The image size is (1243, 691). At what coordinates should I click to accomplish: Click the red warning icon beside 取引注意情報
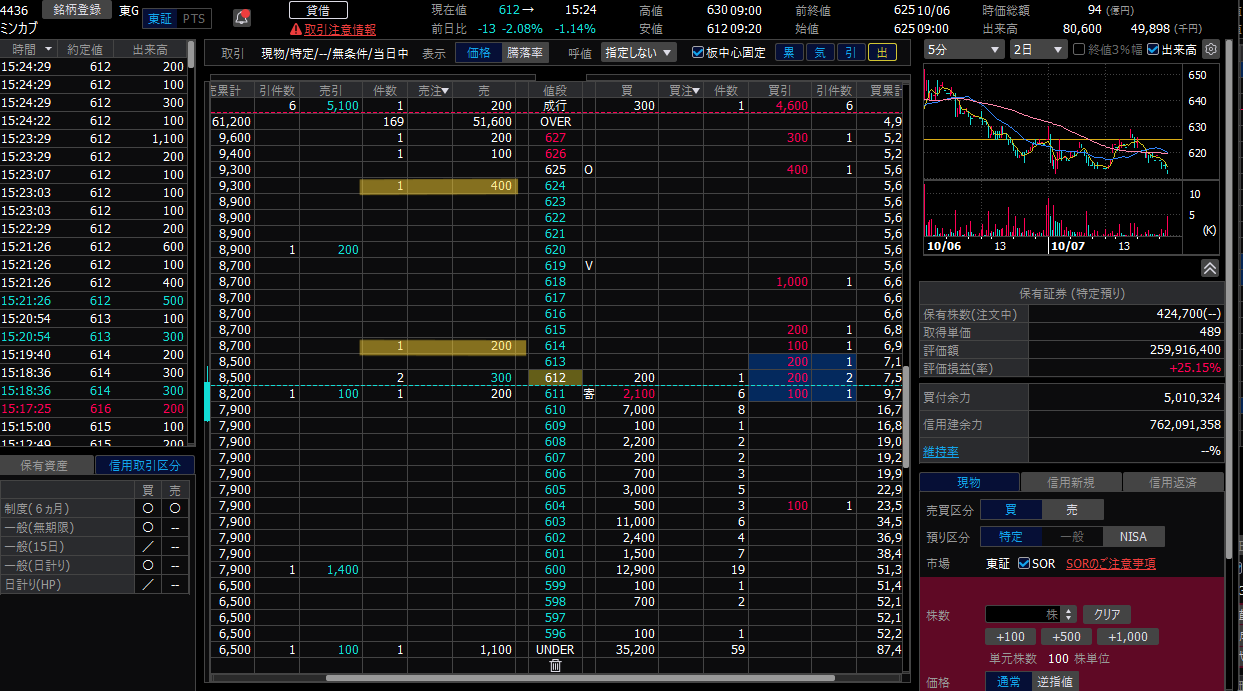pos(295,30)
